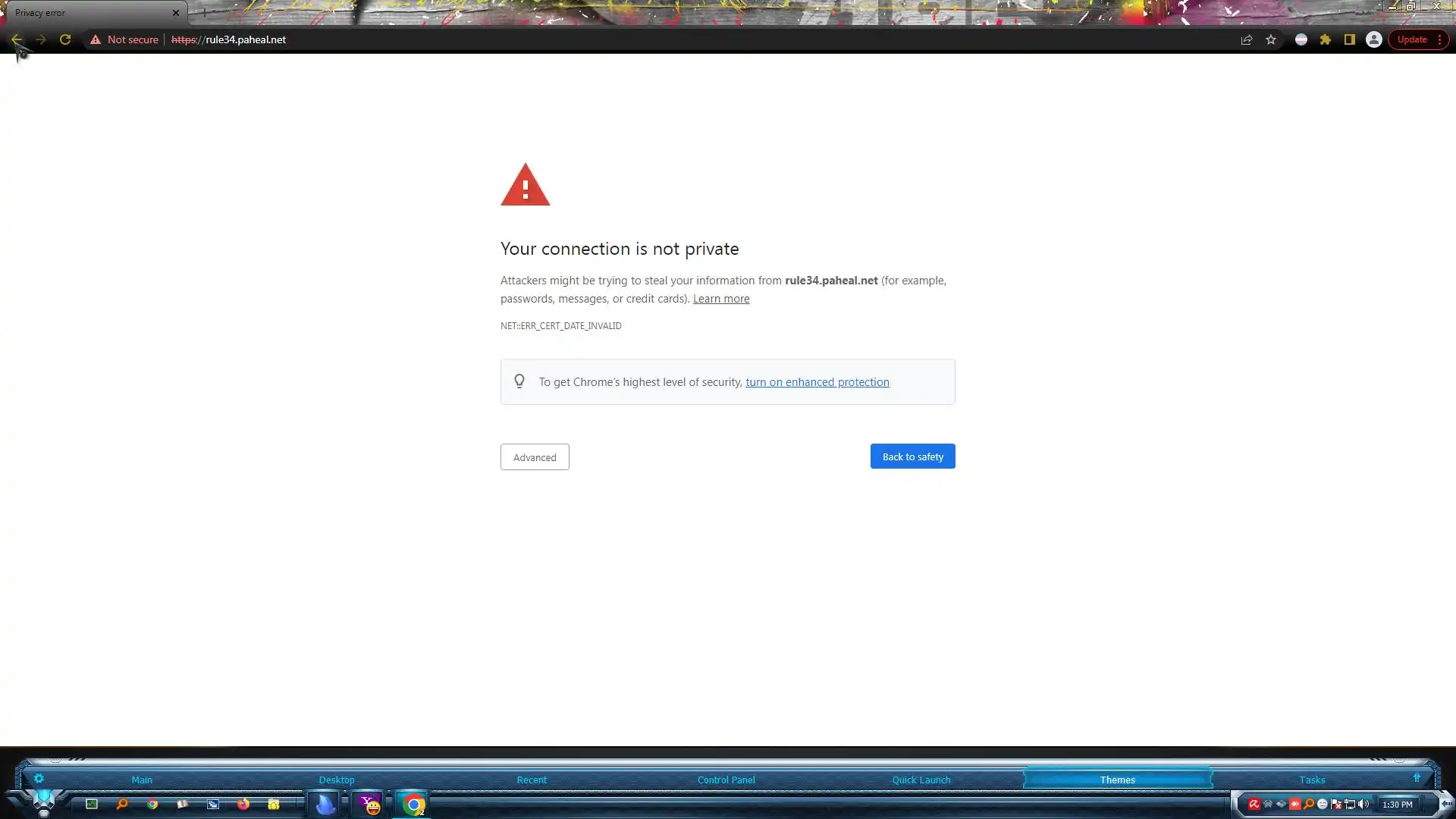Click the striped circular extension icon
The image size is (1456, 819).
pos(1301,39)
